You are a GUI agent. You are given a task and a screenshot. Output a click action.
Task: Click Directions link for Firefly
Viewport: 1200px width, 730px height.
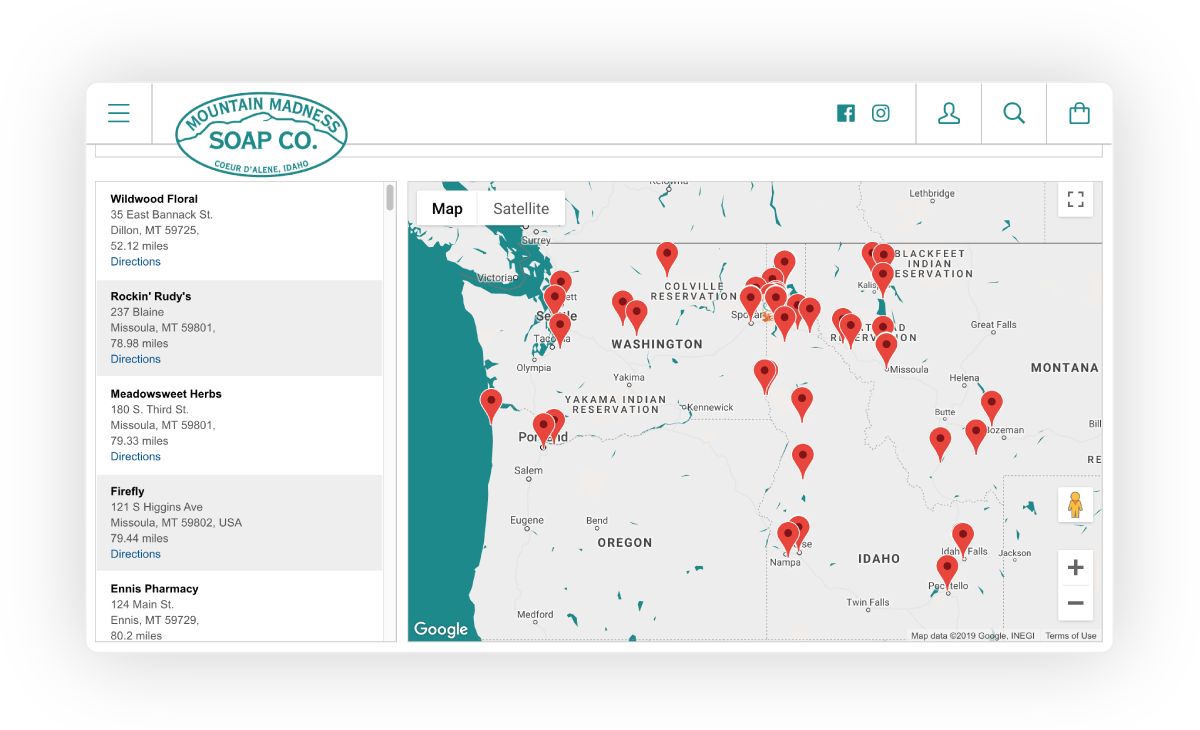(x=136, y=554)
